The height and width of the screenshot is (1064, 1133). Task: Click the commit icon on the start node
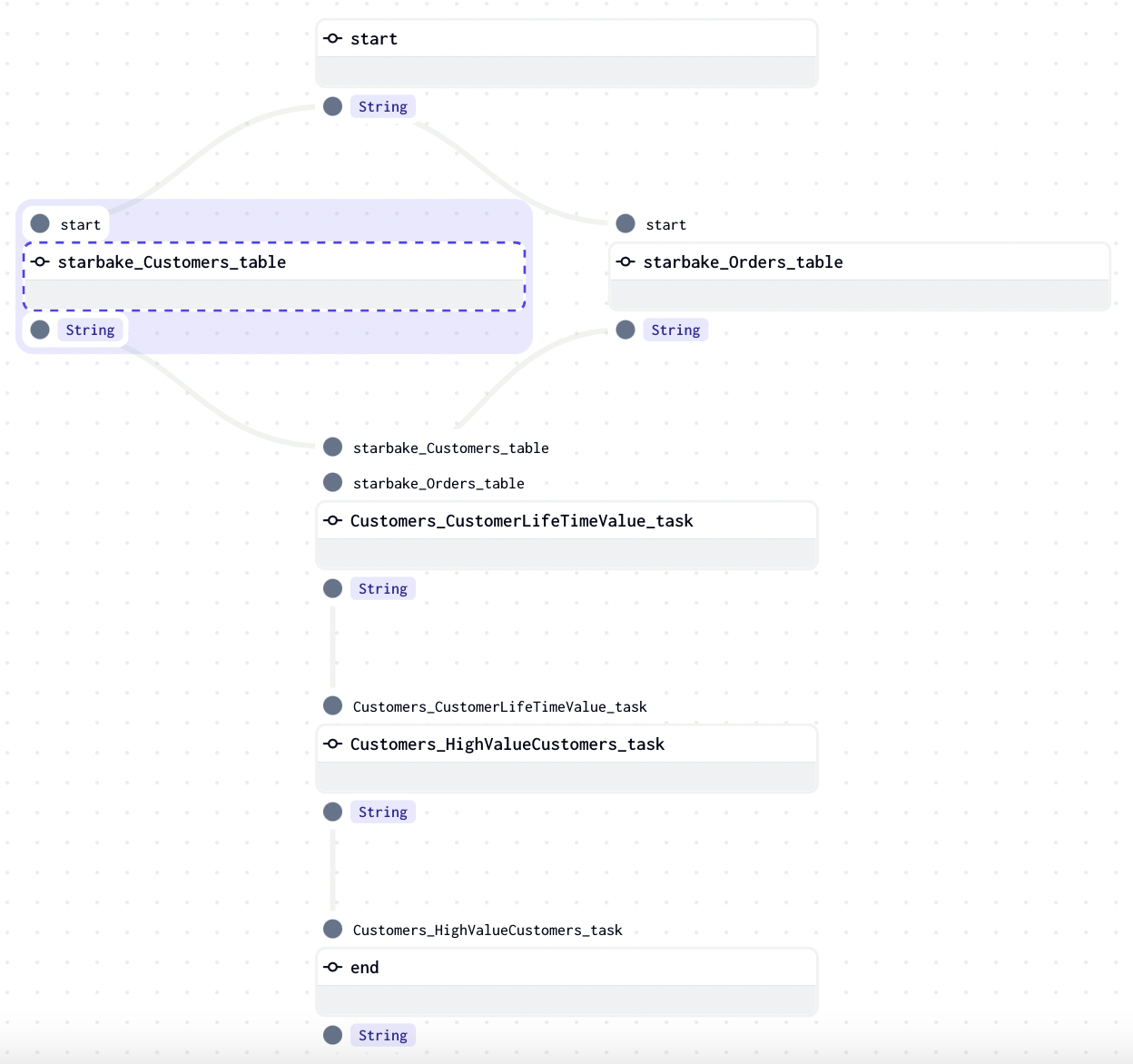[333, 39]
